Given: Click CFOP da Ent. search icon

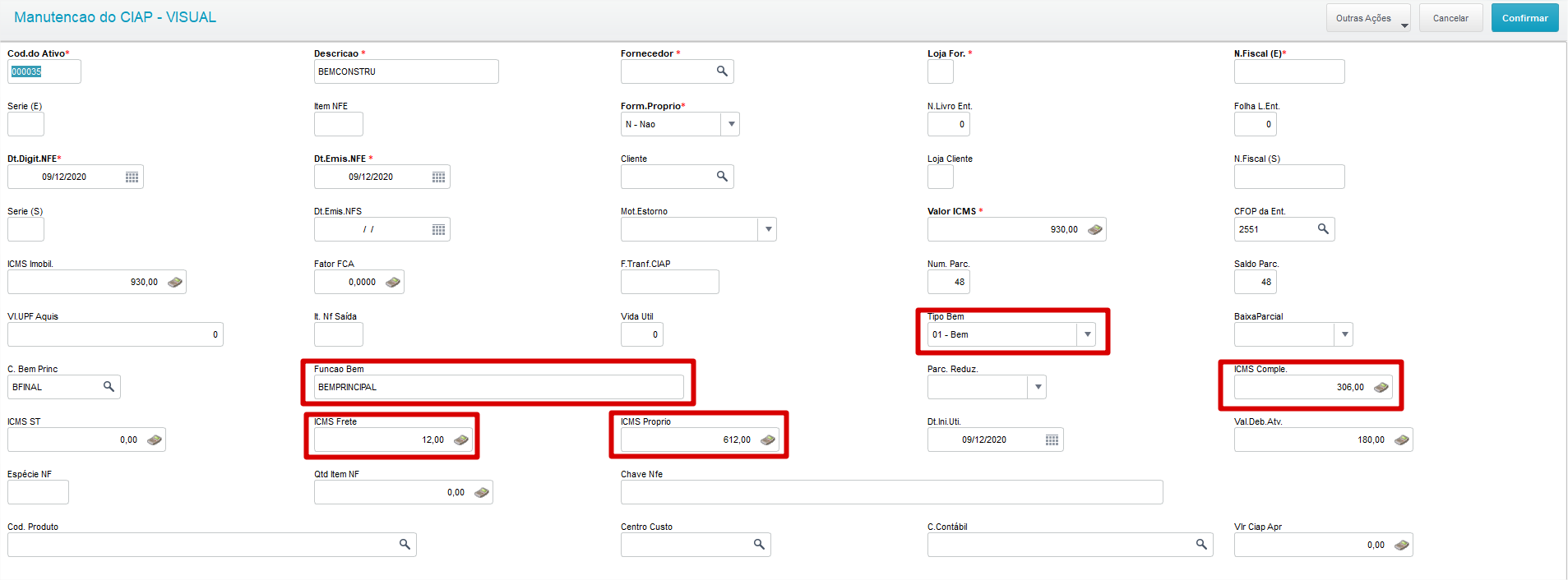Looking at the screenshot, I should pyautogui.click(x=1323, y=229).
